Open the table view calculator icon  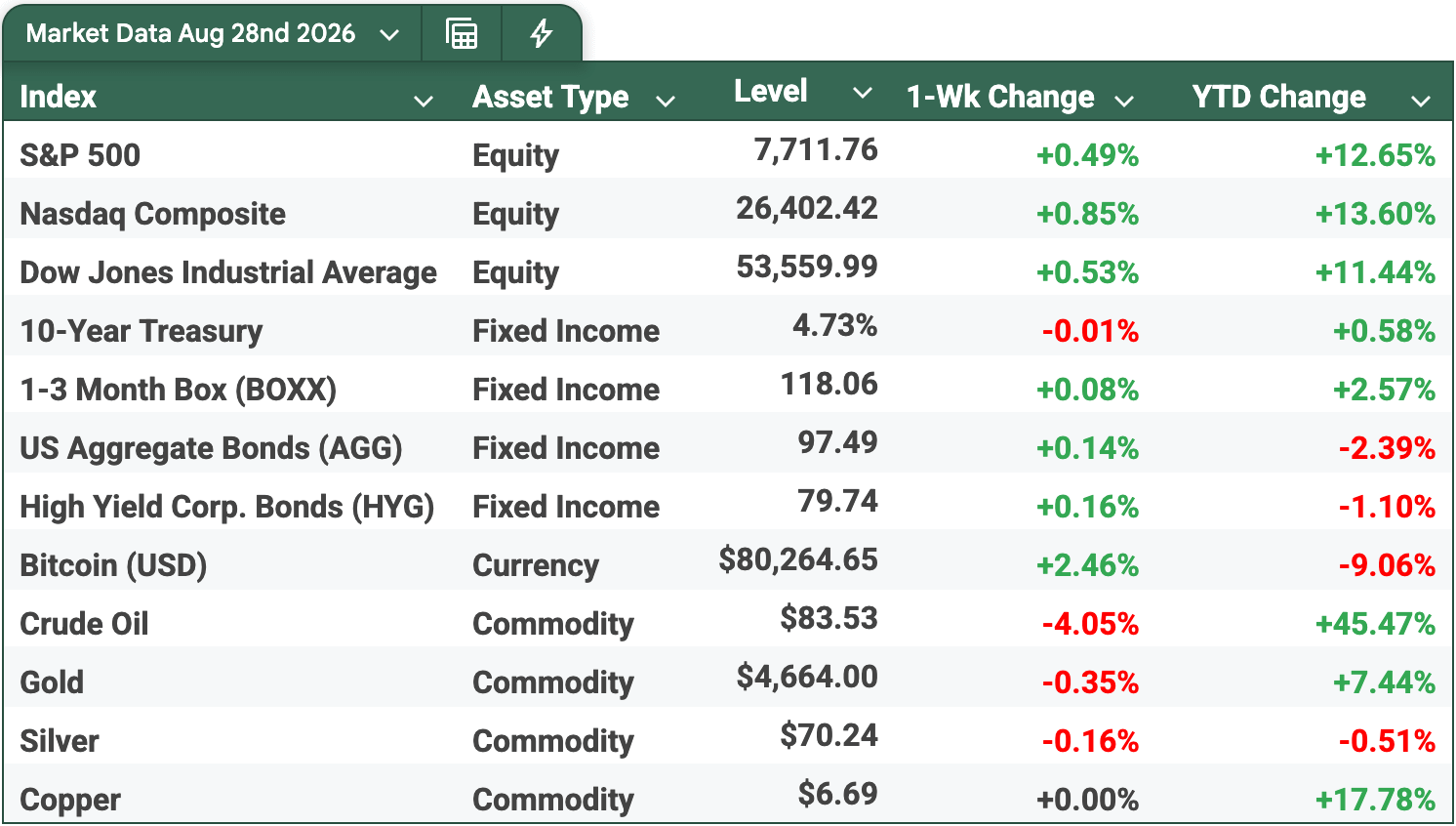(x=462, y=34)
